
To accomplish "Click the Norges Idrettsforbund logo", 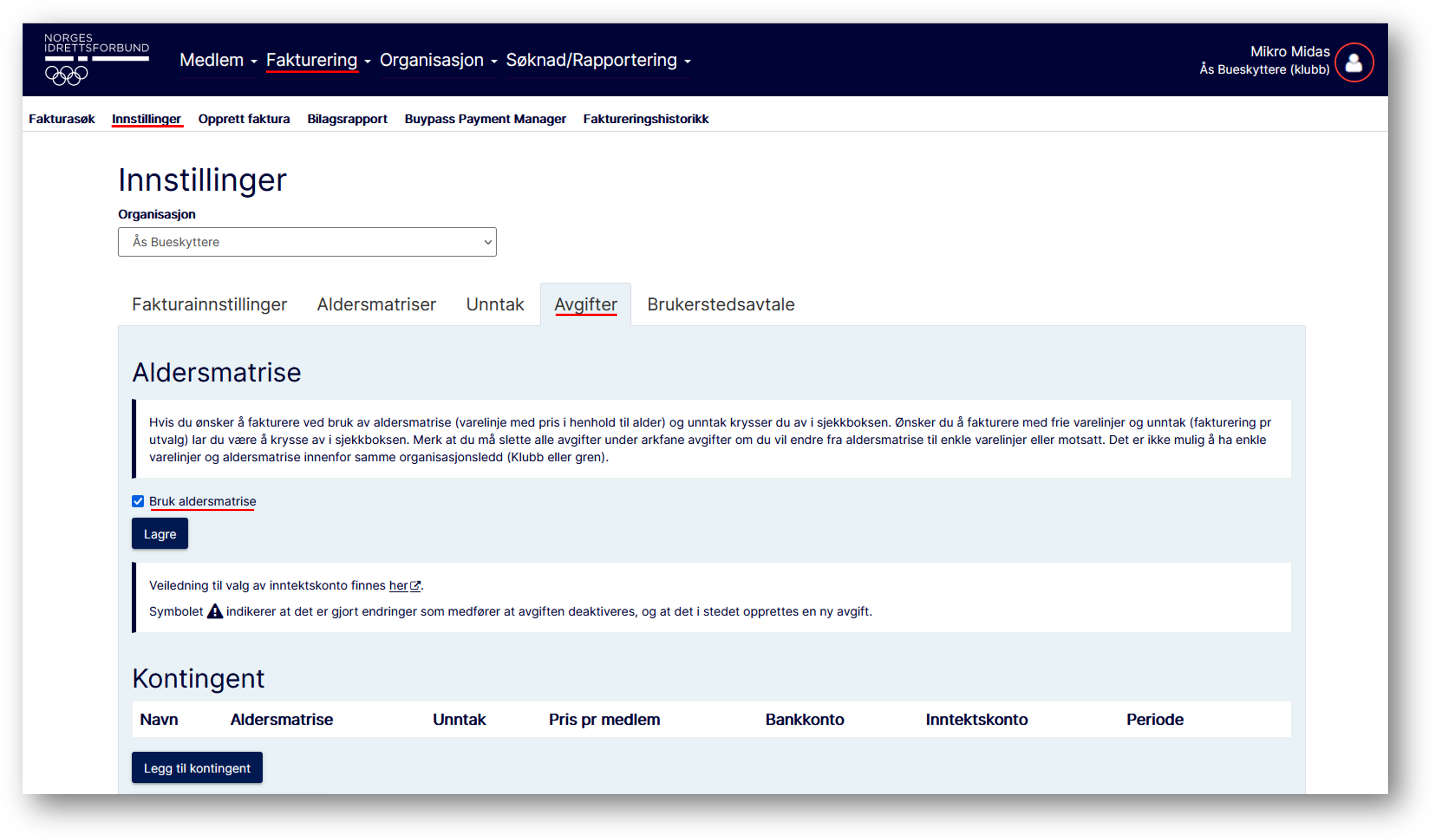I will click(x=97, y=59).
